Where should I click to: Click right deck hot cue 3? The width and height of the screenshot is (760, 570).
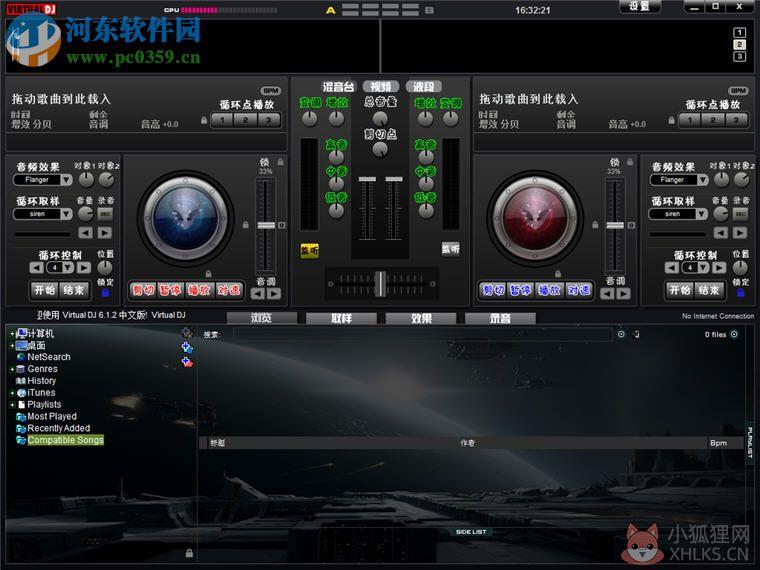[x=736, y=120]
